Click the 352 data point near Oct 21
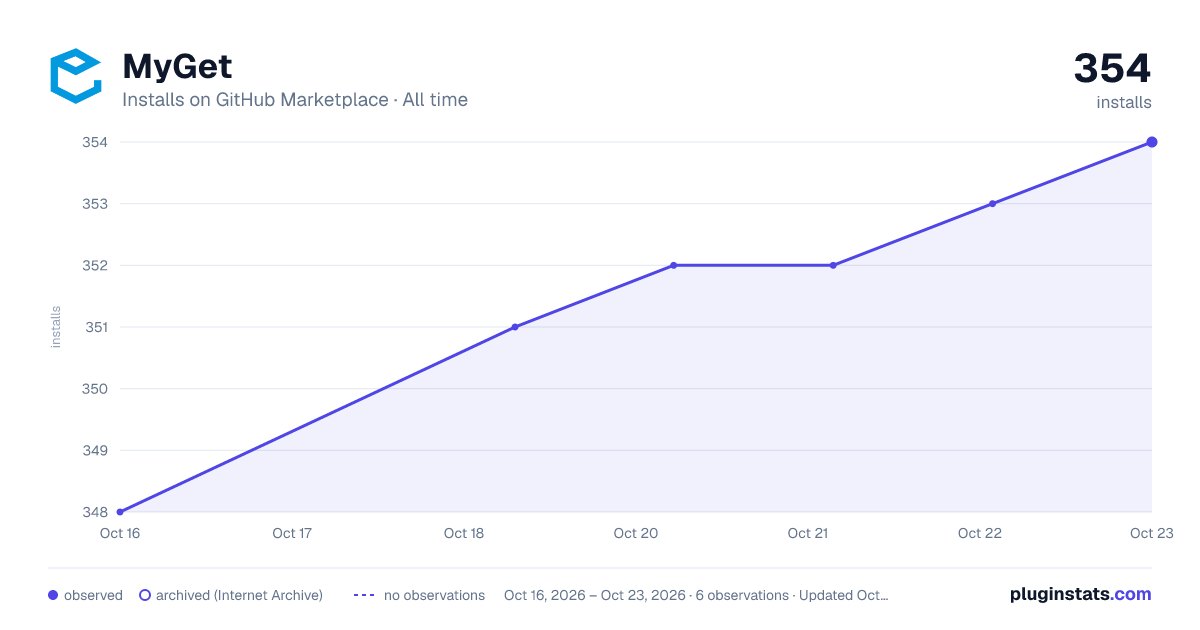This screenshot has width=1200, height=630. (x=833, y=265)
